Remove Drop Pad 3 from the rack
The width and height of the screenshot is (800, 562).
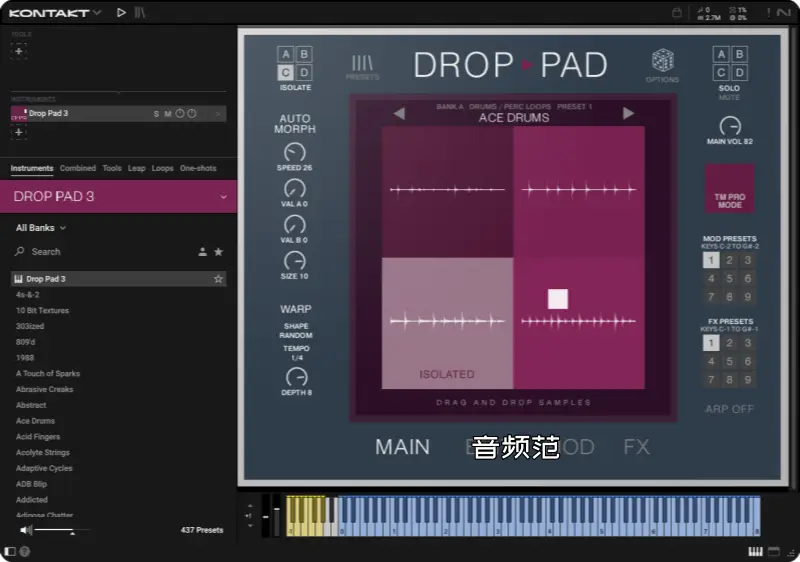pos(218,114)
